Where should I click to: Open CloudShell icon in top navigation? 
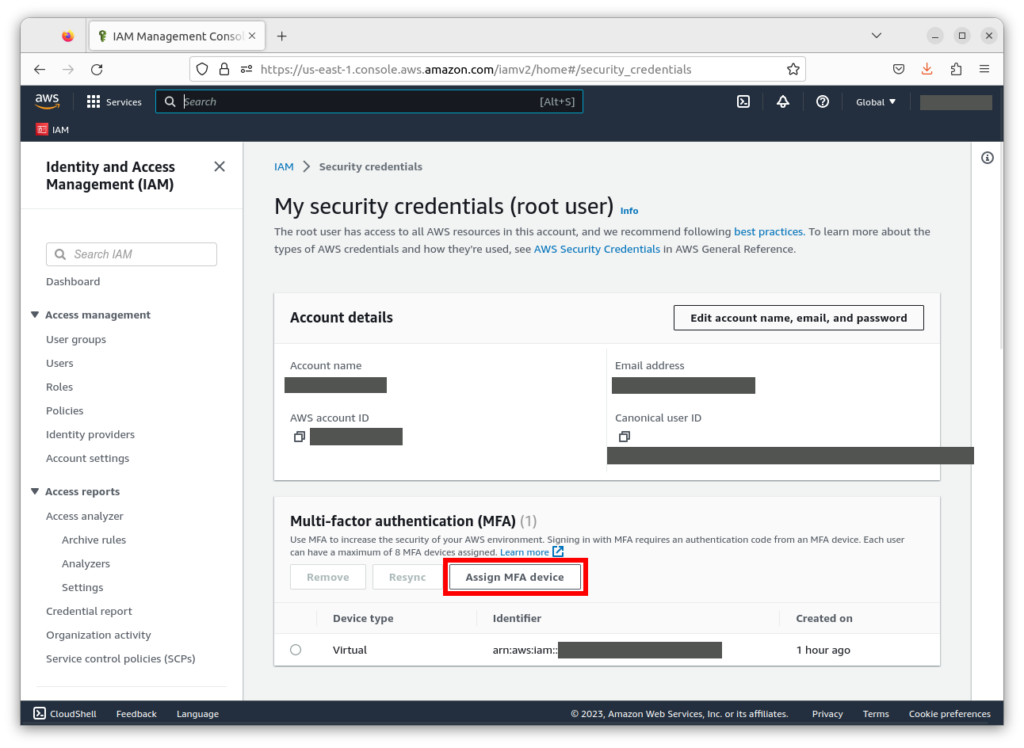743,102
